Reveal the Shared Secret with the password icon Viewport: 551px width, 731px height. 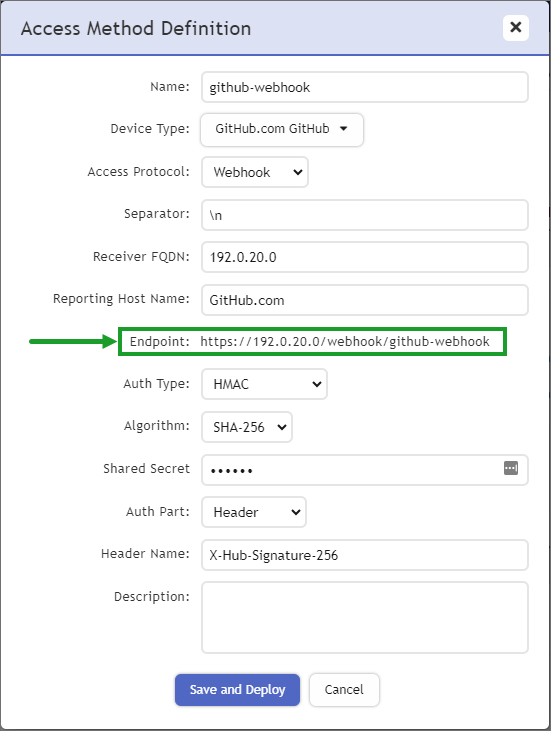tap(511, 468)
